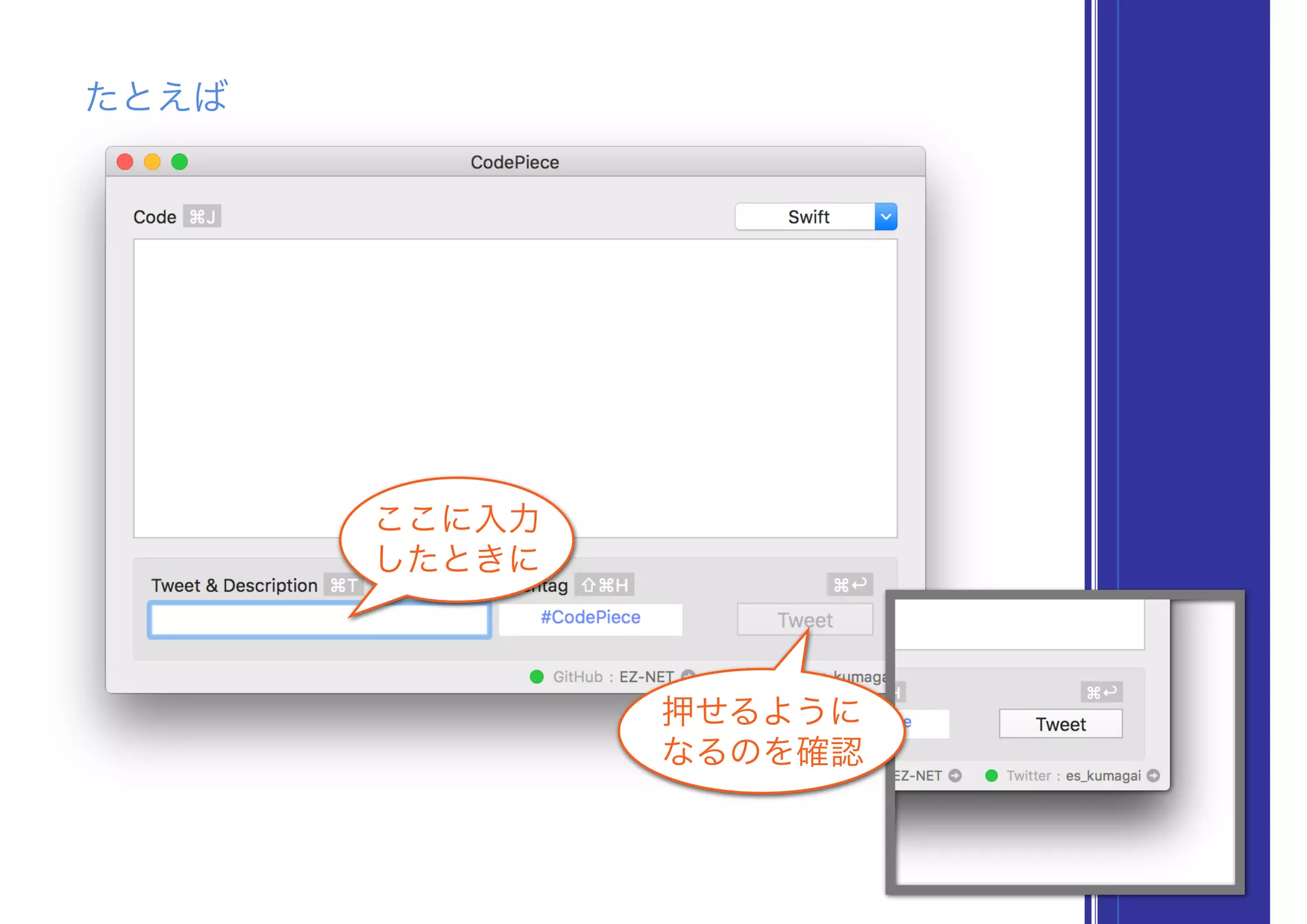Click the green Twitter status indicator dot
This screenshot has width=1307, height=924.
click(x=991, y=775)
